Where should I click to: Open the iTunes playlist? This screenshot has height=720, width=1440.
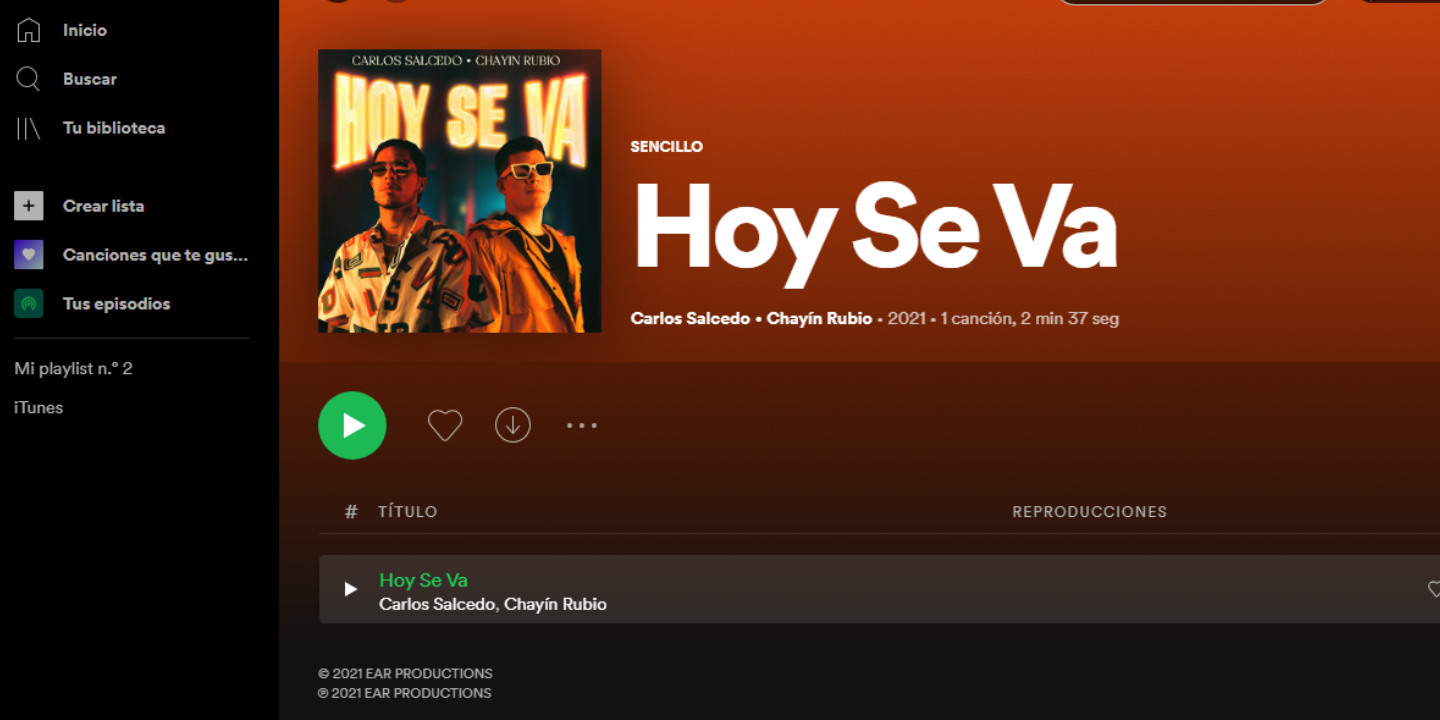pos(38,407)
